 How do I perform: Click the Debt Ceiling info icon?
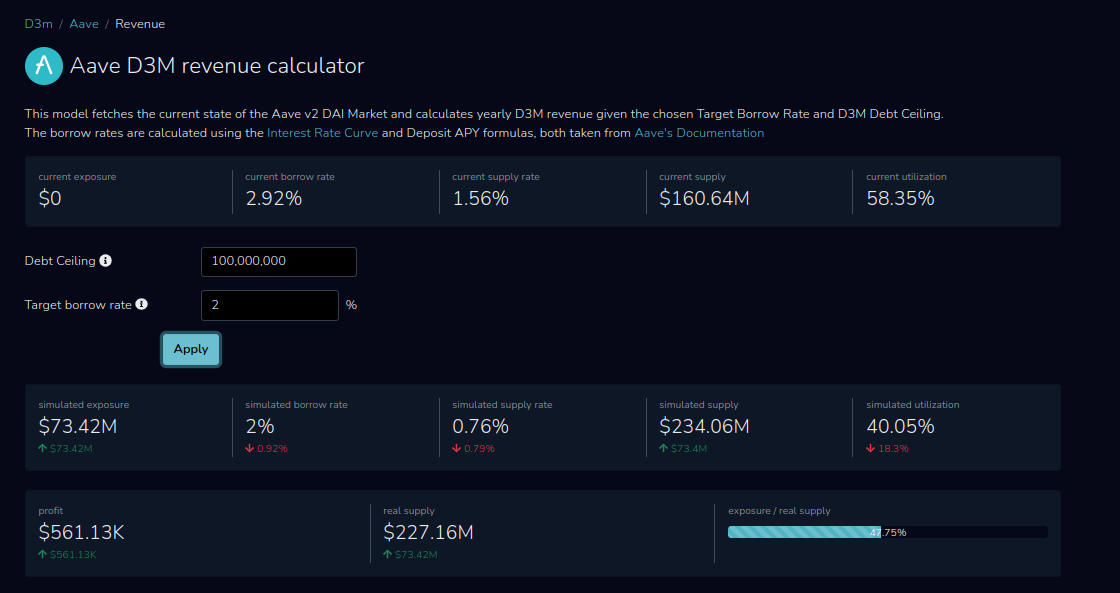(106, 261)
